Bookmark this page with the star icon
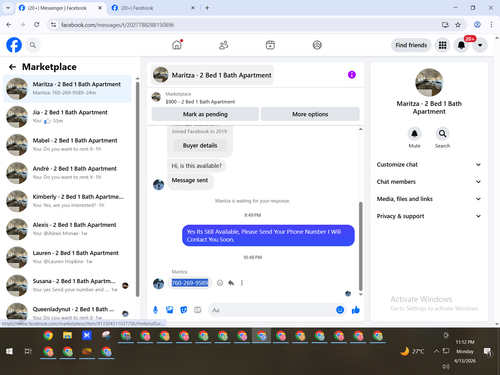This screenshot has height=375, width=500. (x=458, y=25)
